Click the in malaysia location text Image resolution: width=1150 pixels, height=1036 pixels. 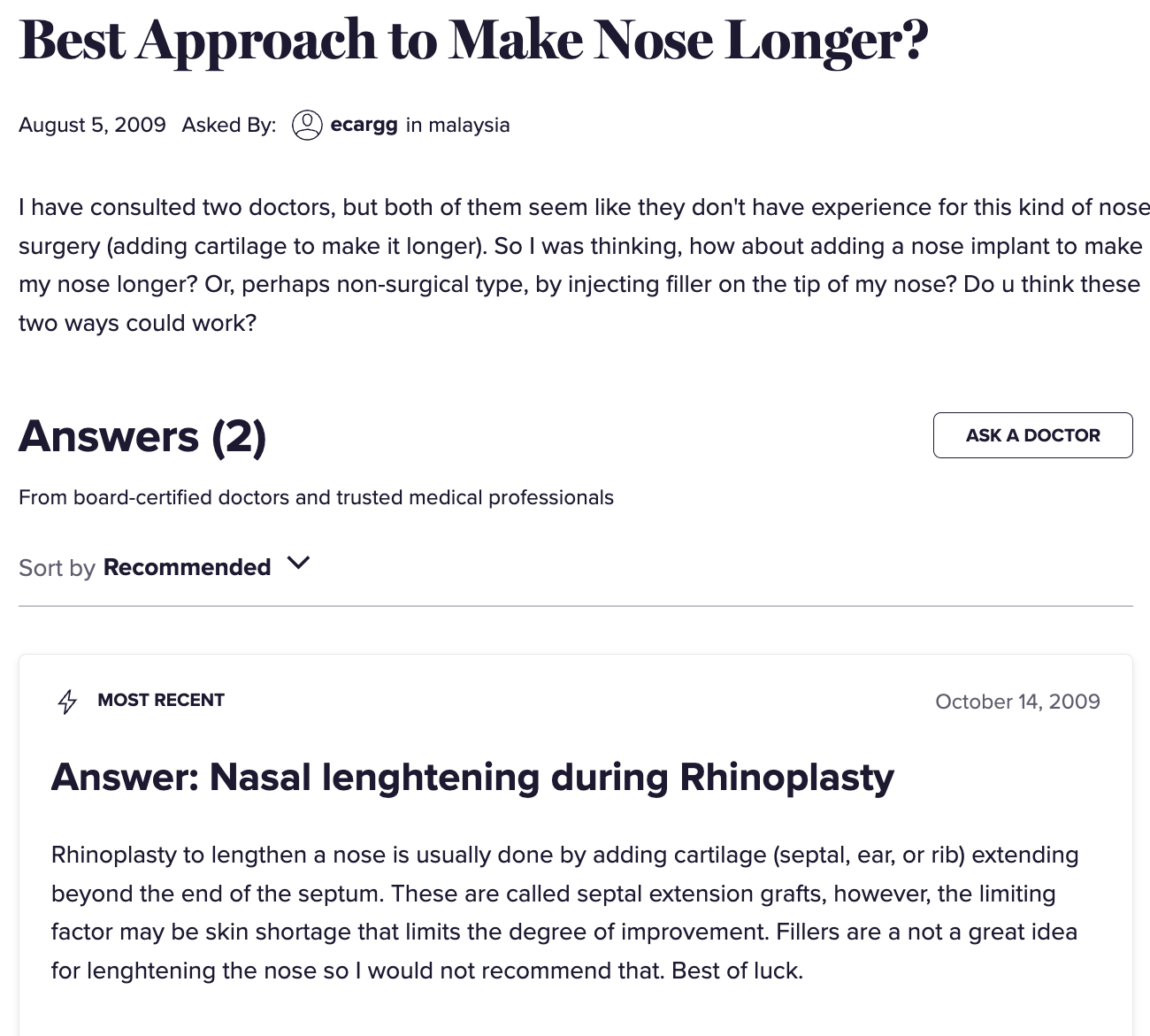click(457, 125)
